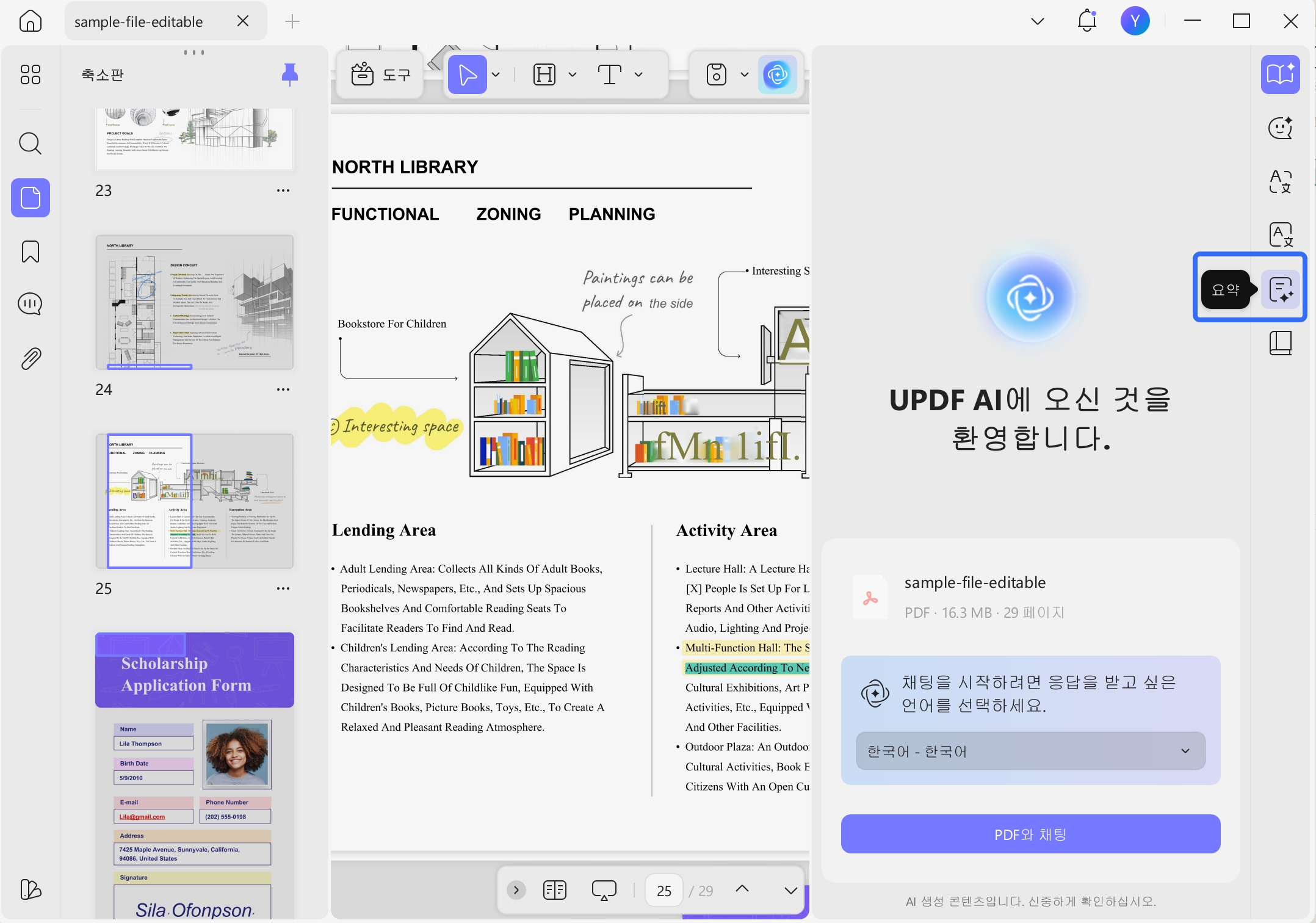Screen dimensions: 1316x923
Task: Toggle the pin on the thumbnail panel
Action: coord(291,74)
